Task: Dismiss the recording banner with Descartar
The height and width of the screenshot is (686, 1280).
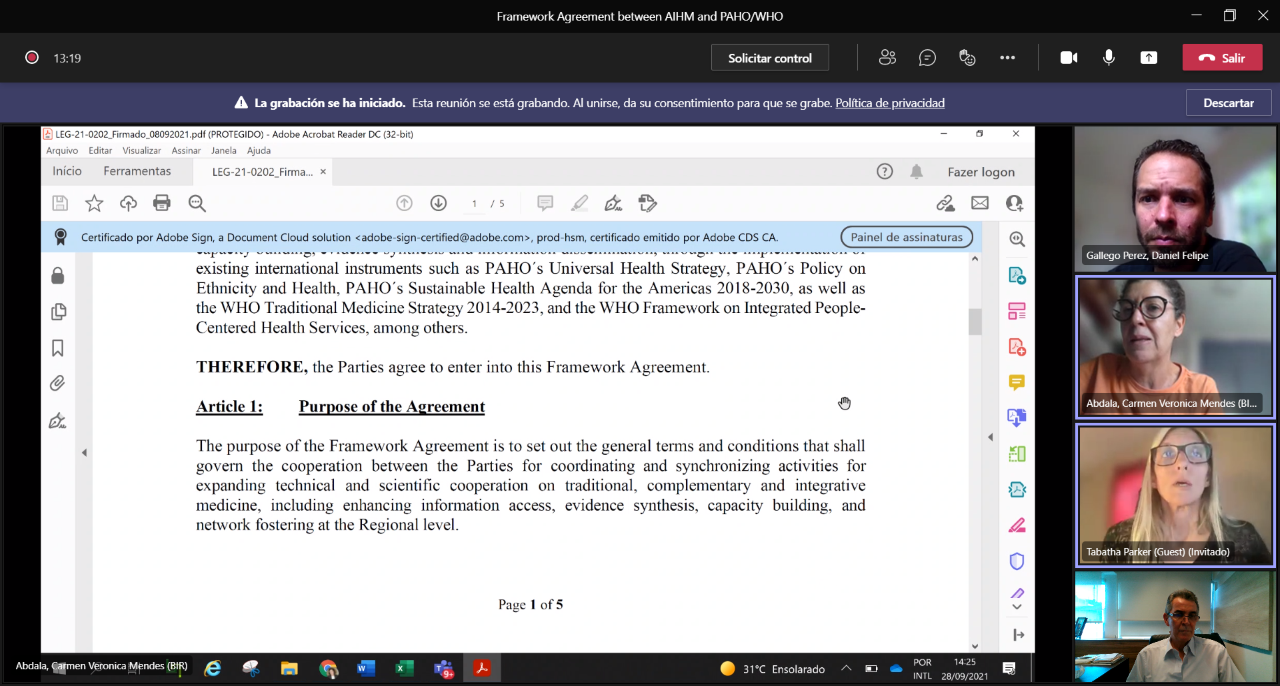Action: coord(1229,103)
